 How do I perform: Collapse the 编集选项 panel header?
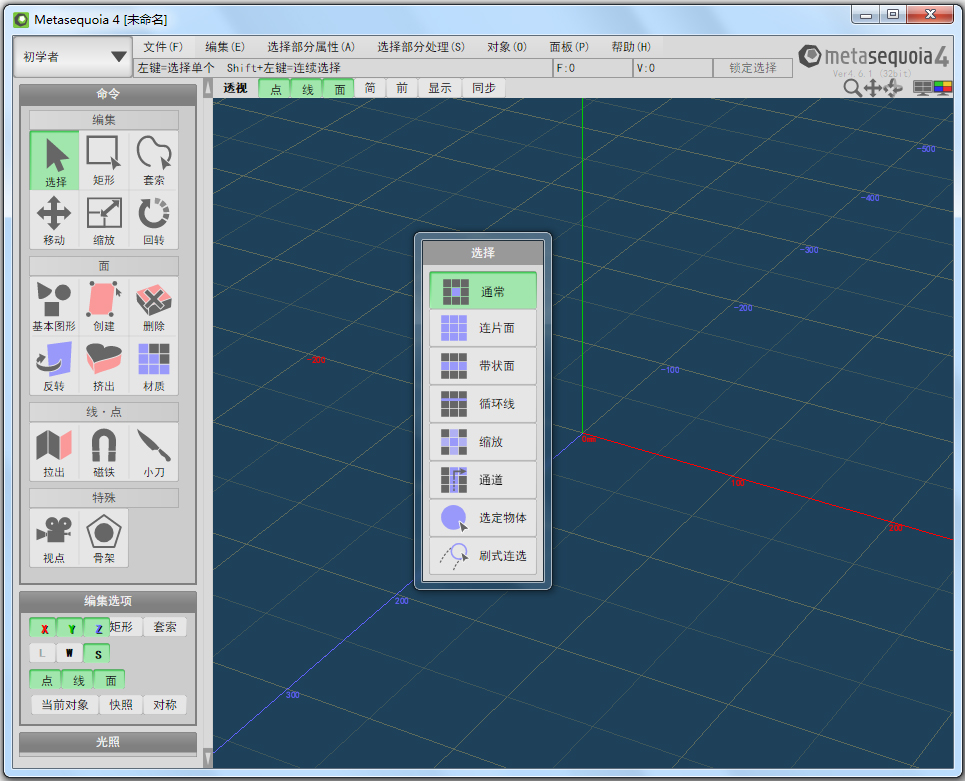point(108,601)
